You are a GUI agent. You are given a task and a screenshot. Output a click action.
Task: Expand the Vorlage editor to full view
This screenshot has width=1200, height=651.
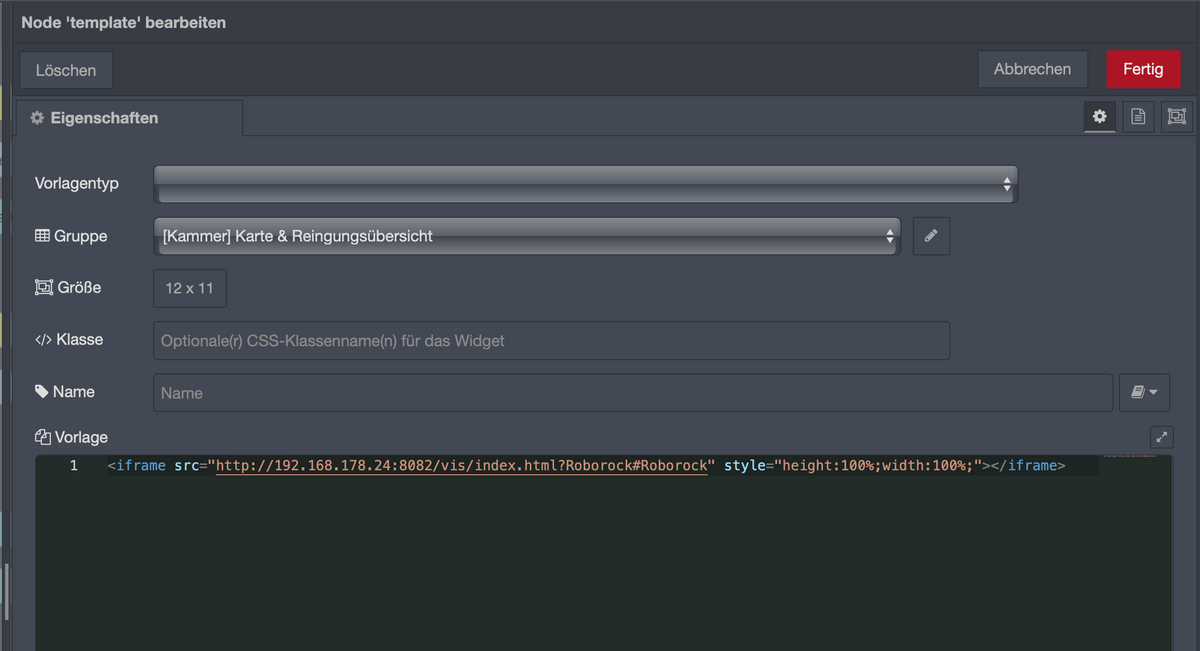click(x=1161, y=437)
